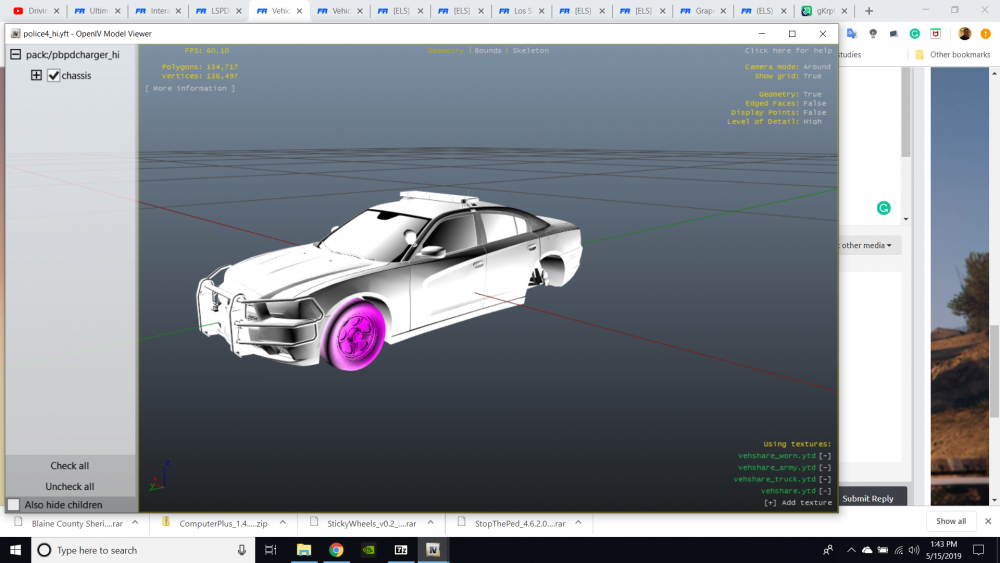
Task: Uncheck the chassis checkbox
Action: click(x=54, y=75)
